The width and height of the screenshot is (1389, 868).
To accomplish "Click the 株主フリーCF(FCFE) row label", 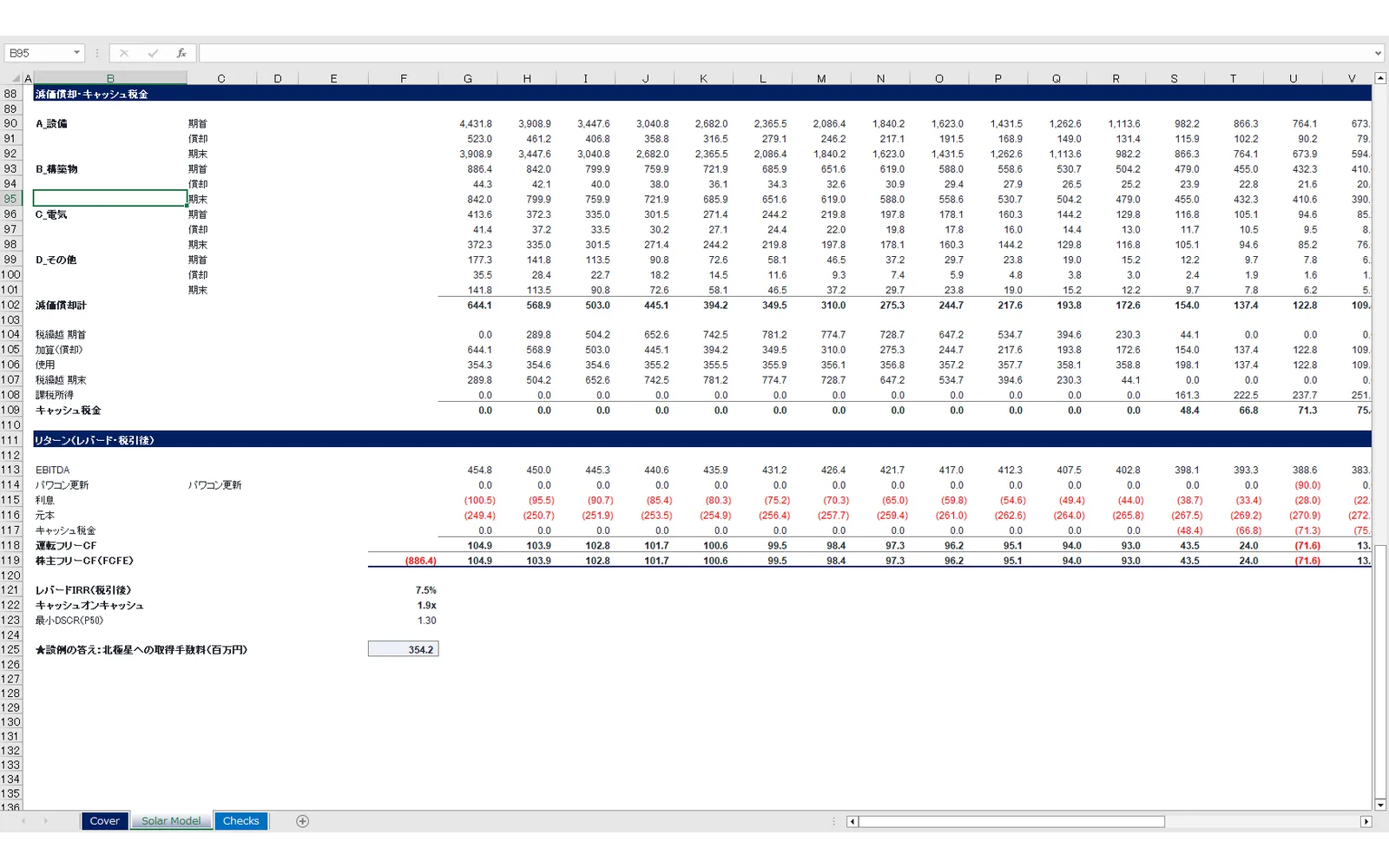I will [x=84, y=561].
